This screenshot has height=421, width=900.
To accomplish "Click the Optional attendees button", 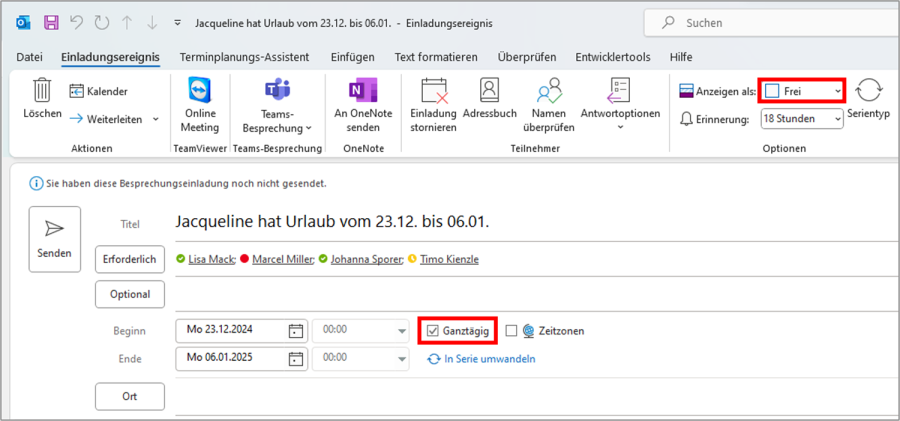I will [x=130, y=294].
